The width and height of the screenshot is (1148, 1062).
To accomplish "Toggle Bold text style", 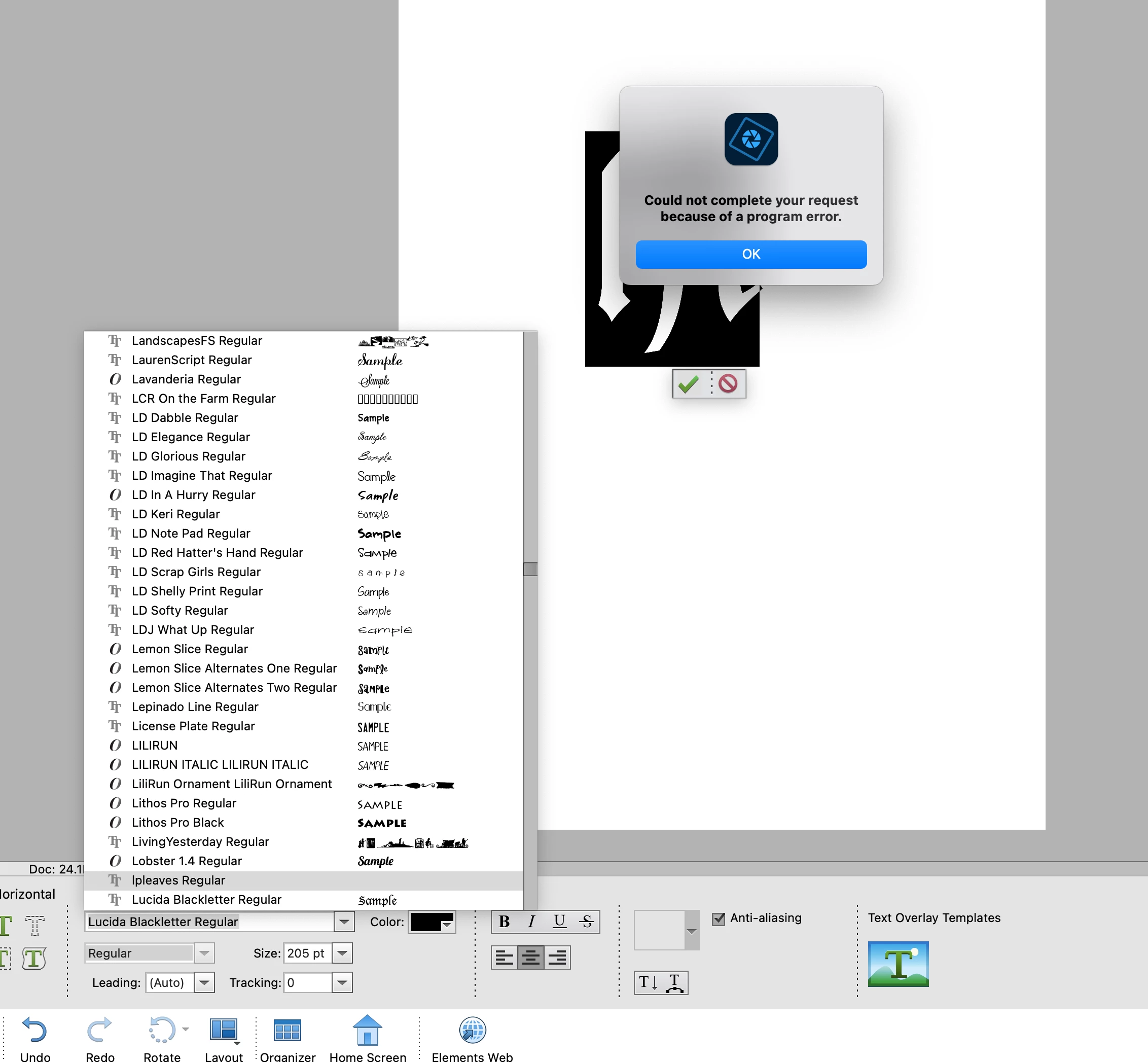I will [504, 922].
